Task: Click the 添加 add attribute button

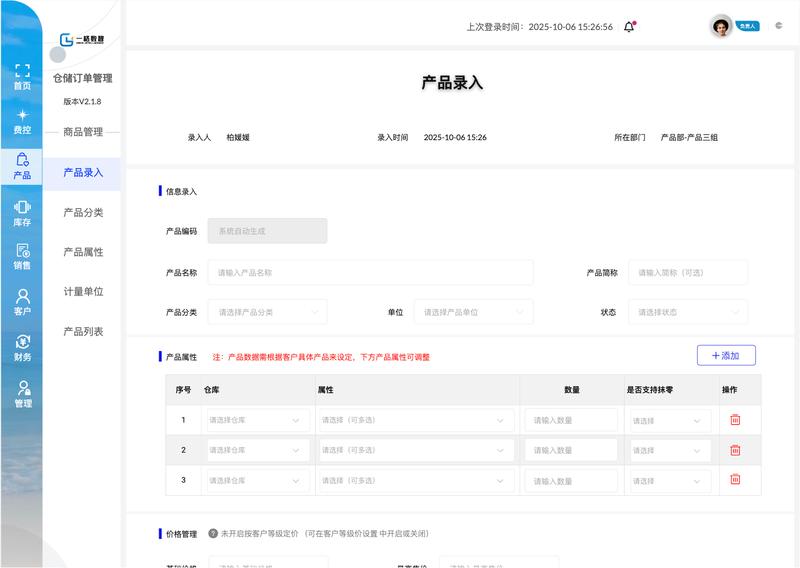Action: (x=726, y=356)
